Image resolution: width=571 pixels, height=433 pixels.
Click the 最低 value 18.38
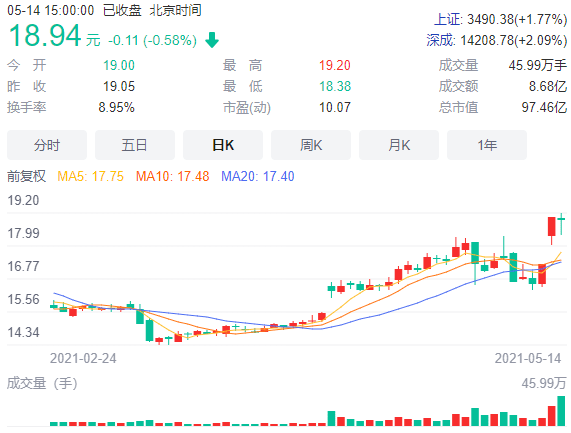coord(335,87)
